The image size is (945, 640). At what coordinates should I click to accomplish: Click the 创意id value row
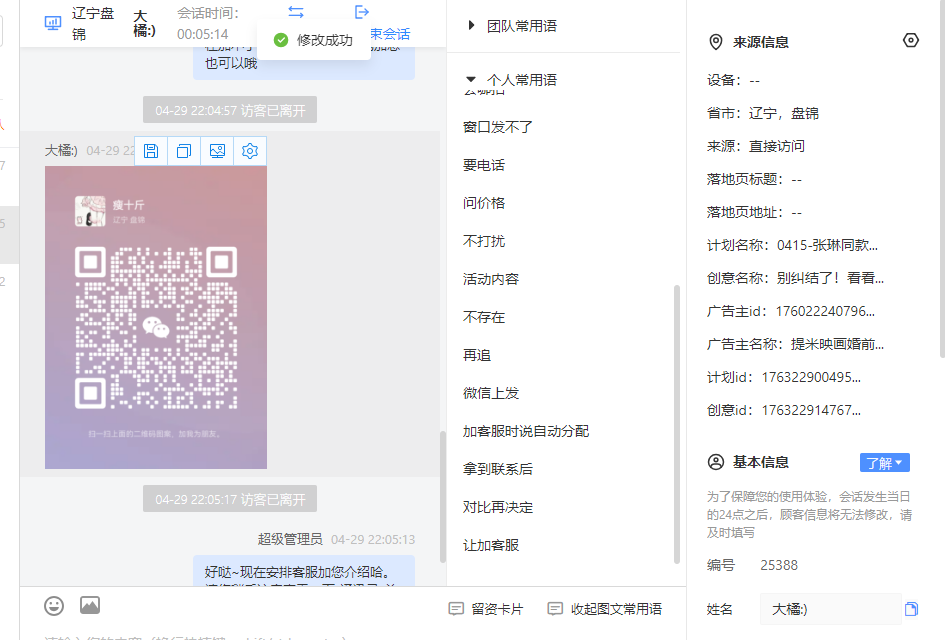pyautogui.click(x=783, y=410)
